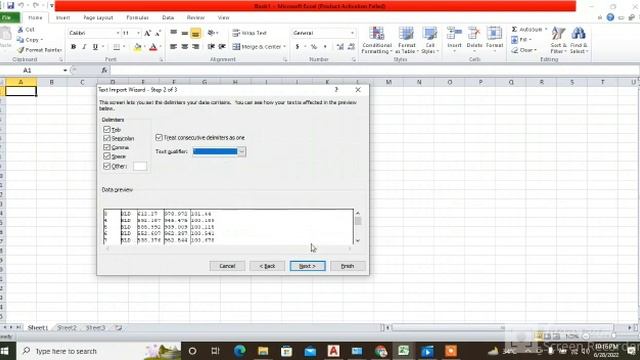Open File Explorer from taskbar
Image resolution: width=640 pixels, height=360 pixels.
pyautogui.click(x=263, y=351)
